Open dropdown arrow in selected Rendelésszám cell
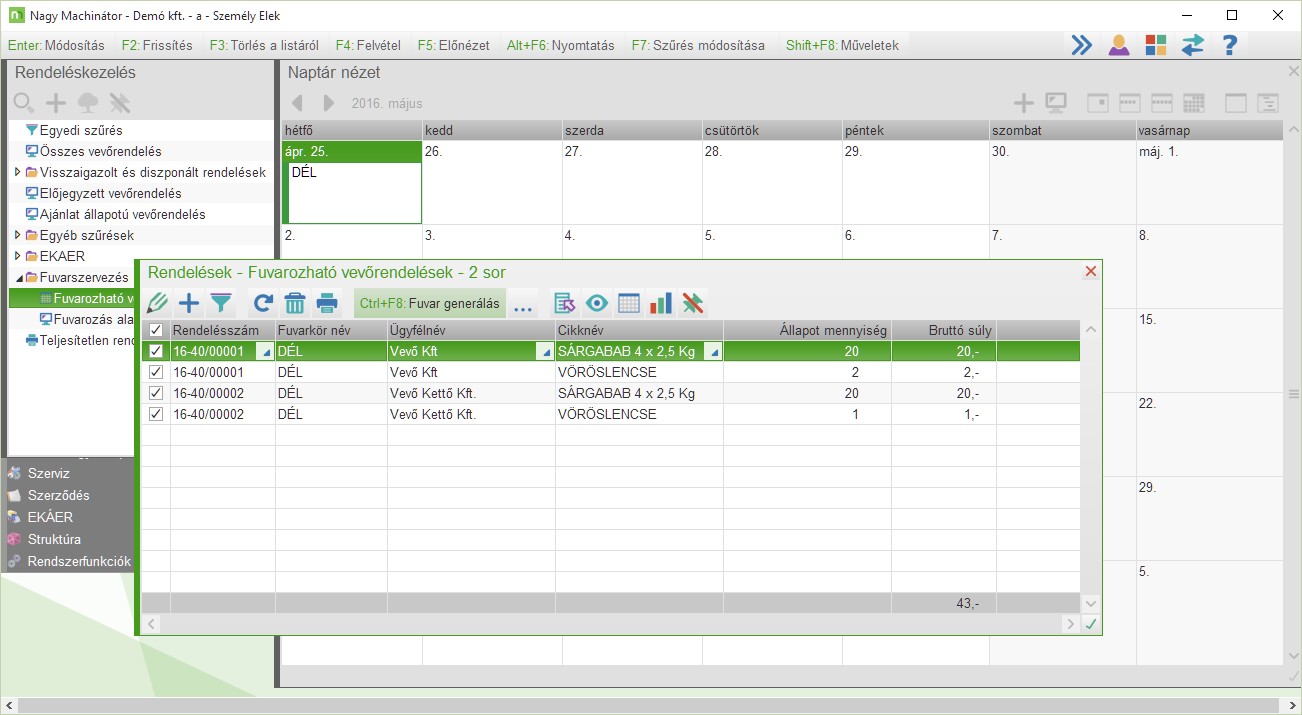Screen dimensions: 1302x715 pos(266,352)
